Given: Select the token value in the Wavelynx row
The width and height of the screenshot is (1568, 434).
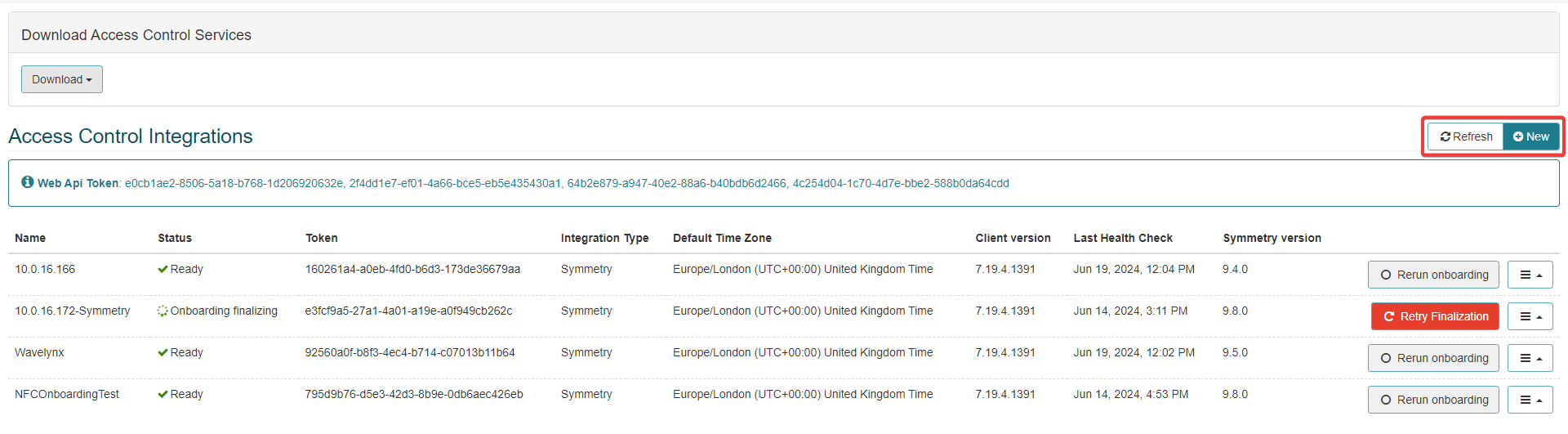Looking at the screenshot, I should 410,352.
